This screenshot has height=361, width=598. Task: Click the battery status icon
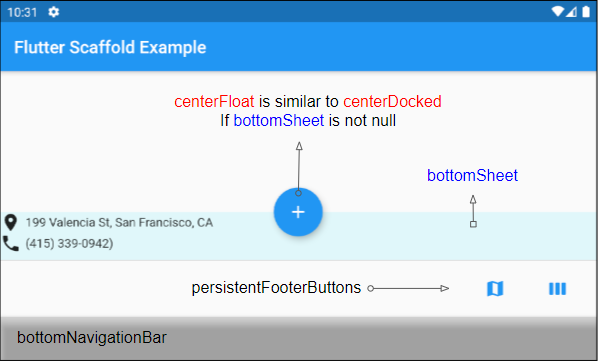[586, 12]
